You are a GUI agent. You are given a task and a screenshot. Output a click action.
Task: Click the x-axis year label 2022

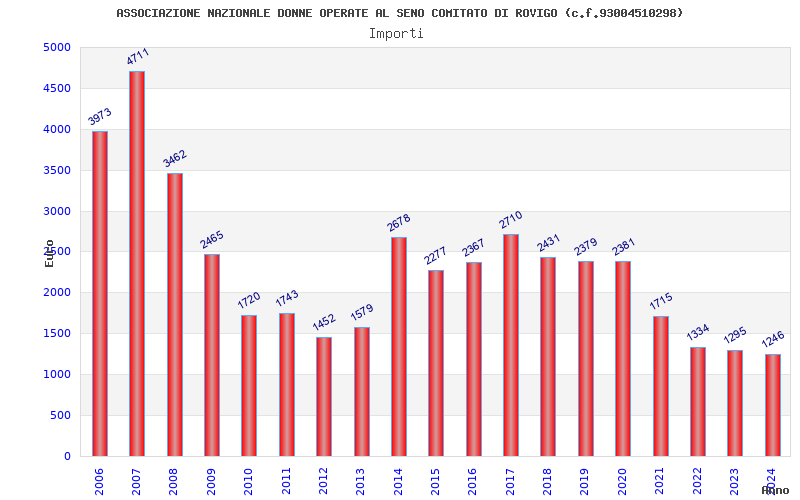(x=697, y=481)
